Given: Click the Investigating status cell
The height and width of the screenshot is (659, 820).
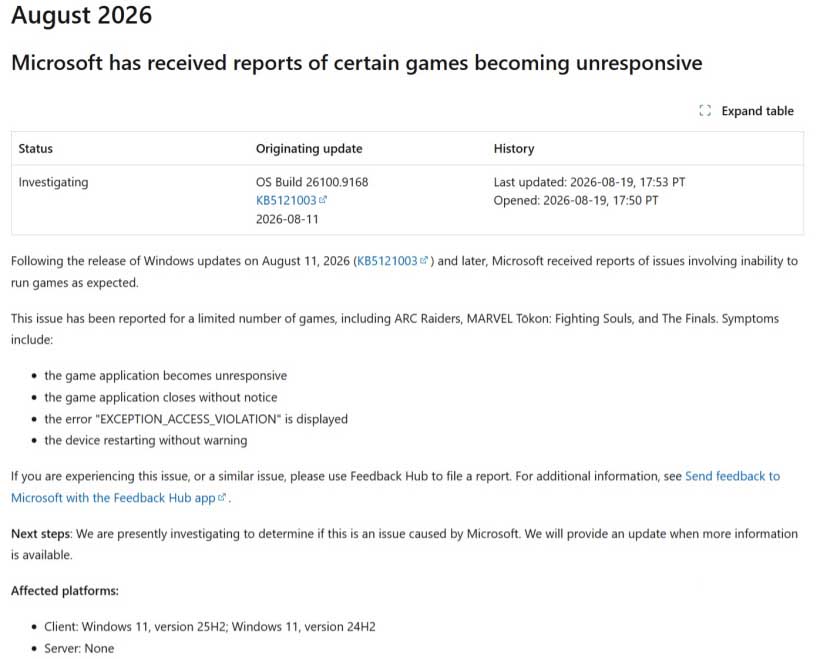Looking at the screenshot, I should click(53, 183).
